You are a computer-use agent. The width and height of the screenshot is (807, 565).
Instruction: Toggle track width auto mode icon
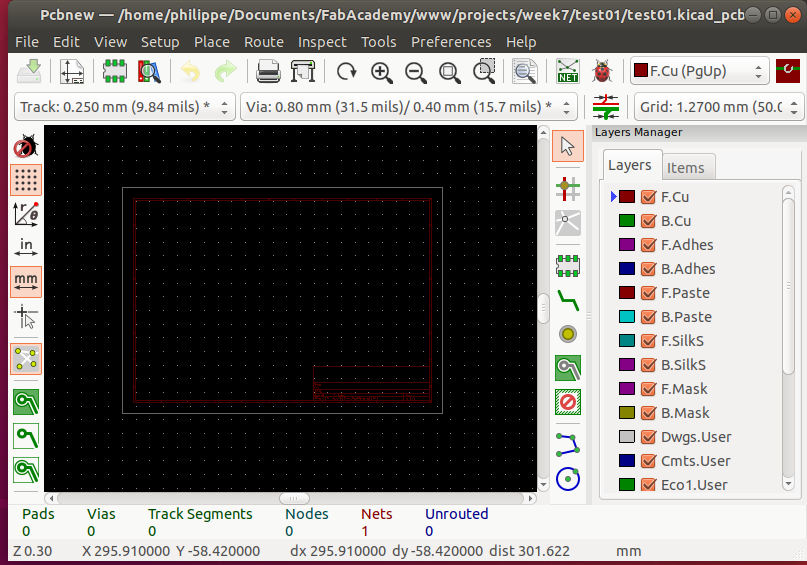tap(606, 107)
